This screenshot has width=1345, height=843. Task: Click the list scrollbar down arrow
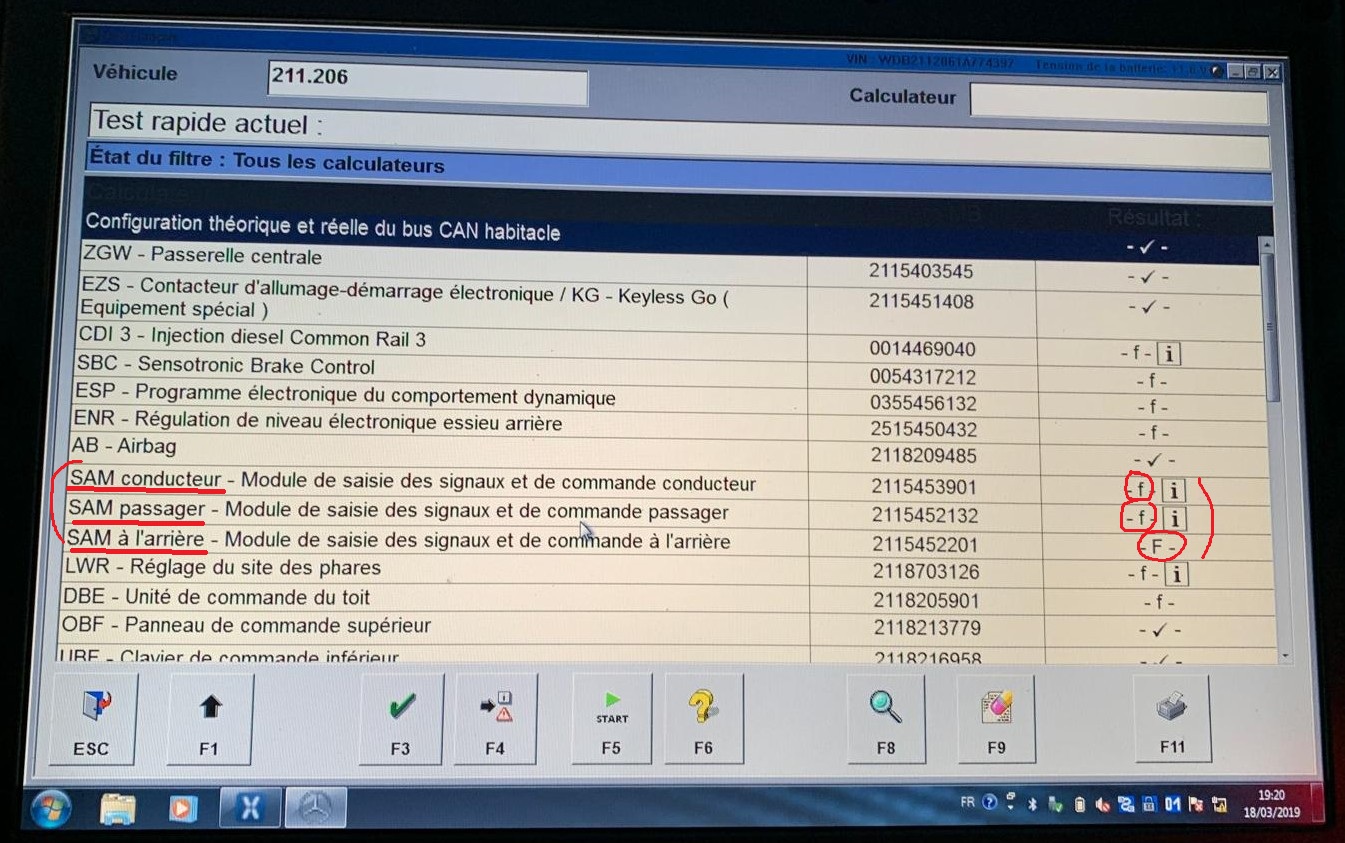(1284, 656)
